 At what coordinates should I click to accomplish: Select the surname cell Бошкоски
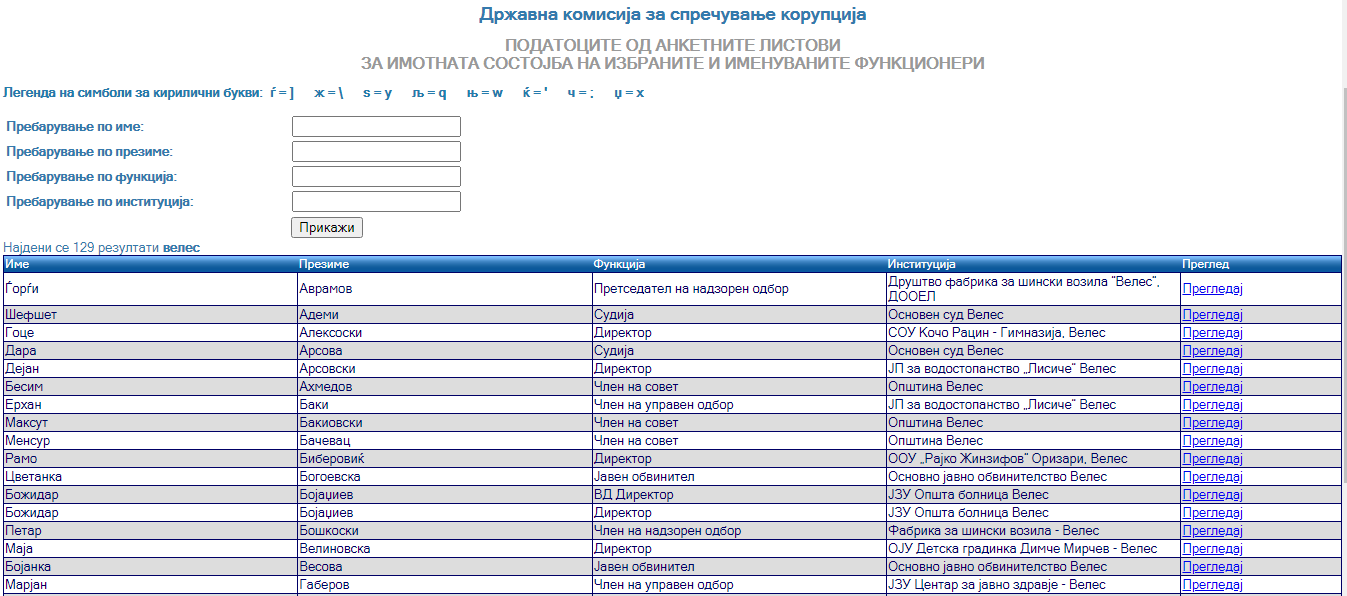pyautogui.click(x=444, y=531)
